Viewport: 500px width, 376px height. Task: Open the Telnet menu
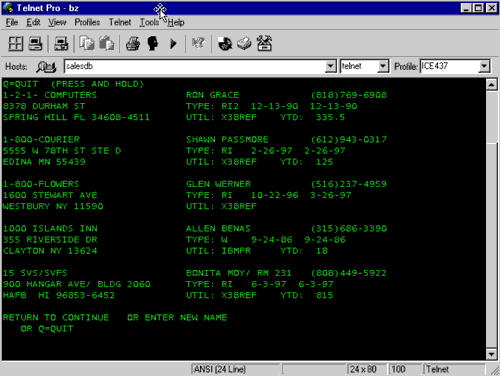pos(120,22)
